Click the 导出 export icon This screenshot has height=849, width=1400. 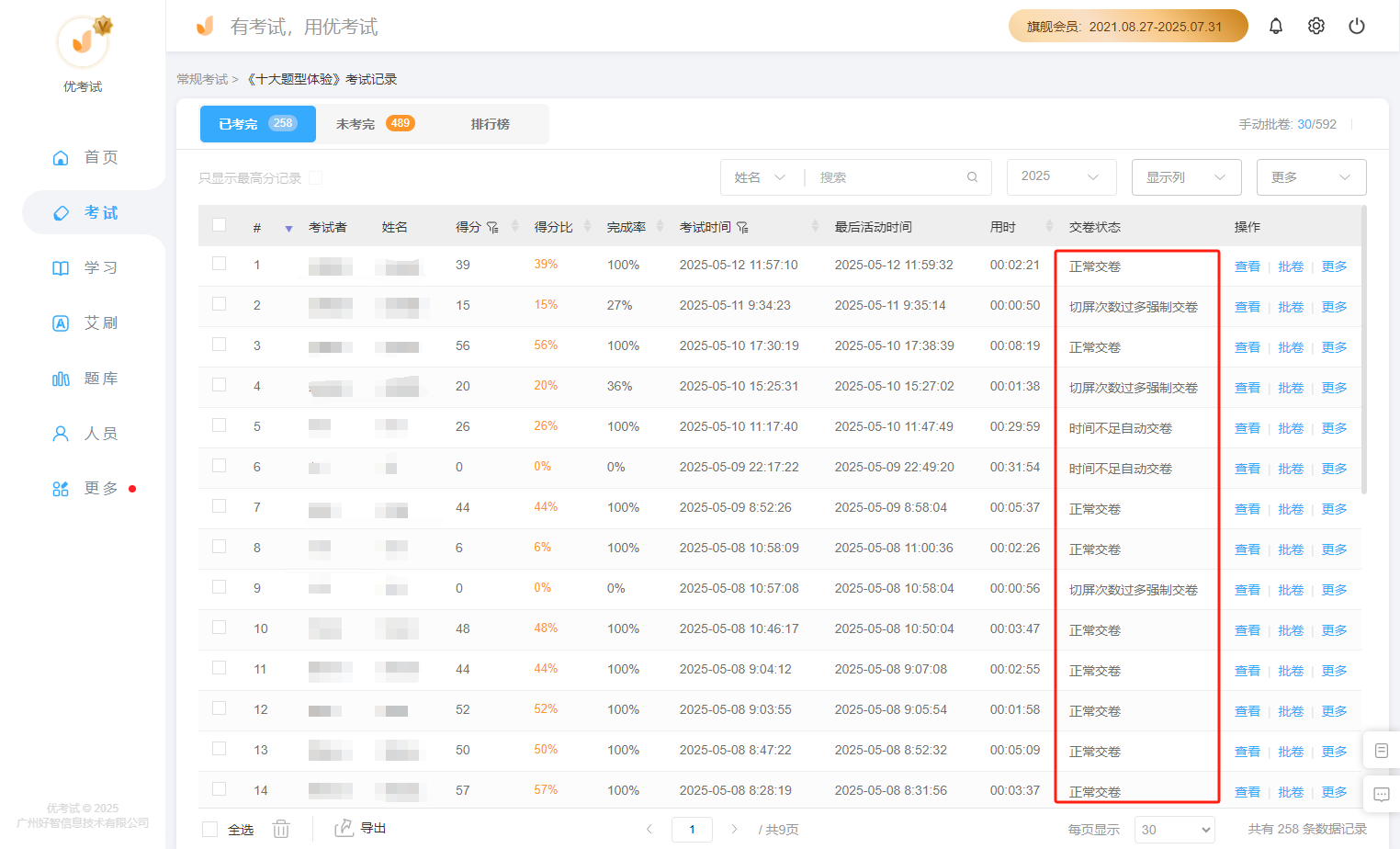[x=344, y=828]
